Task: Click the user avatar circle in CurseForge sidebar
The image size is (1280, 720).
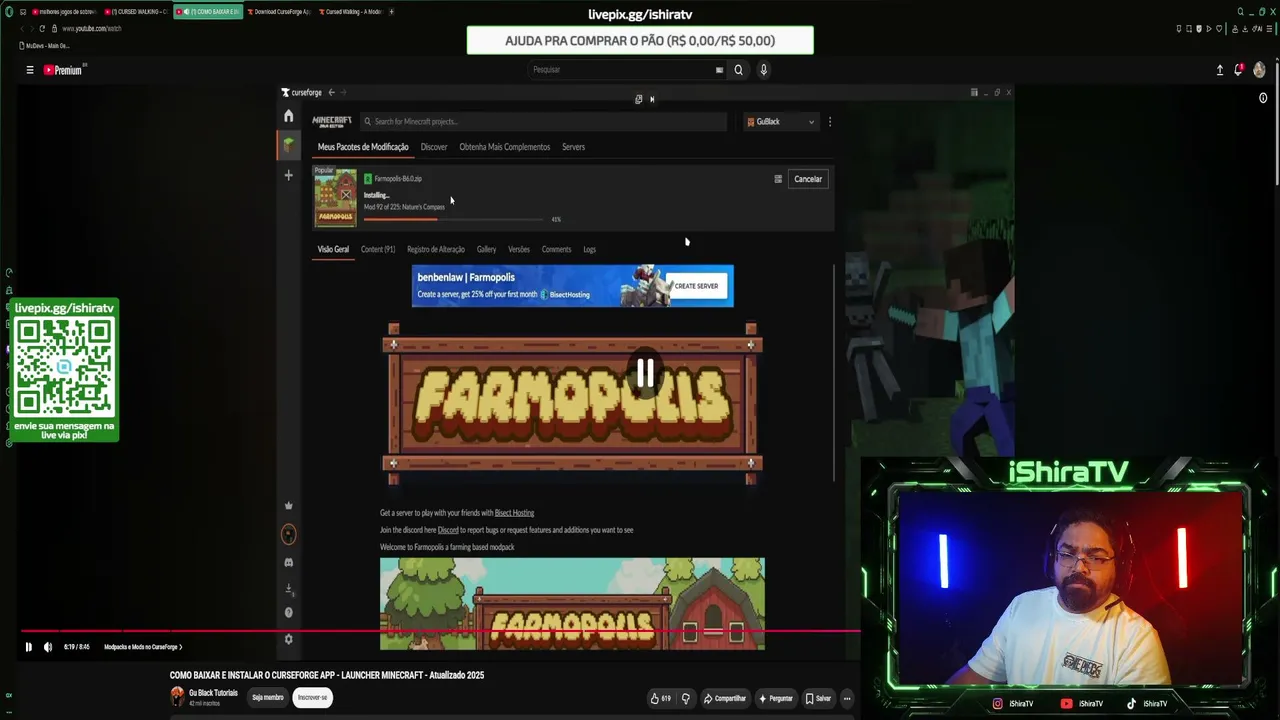Action: point(288,534)
